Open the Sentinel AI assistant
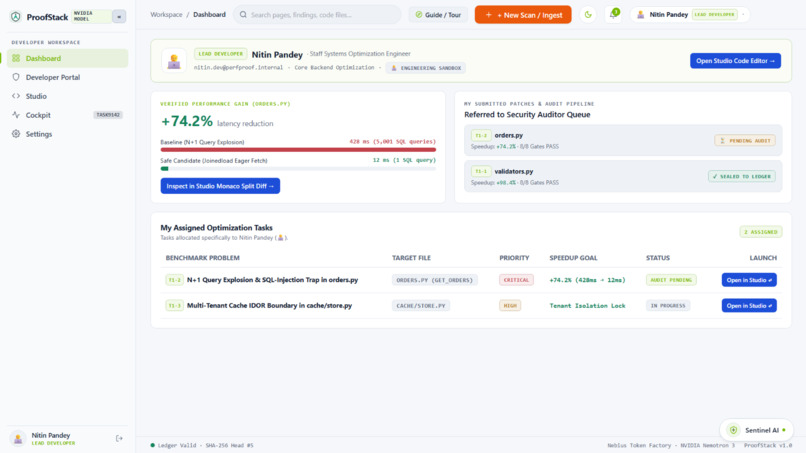The width and height of the screenshot is (806, 453). tap(757, 430)
